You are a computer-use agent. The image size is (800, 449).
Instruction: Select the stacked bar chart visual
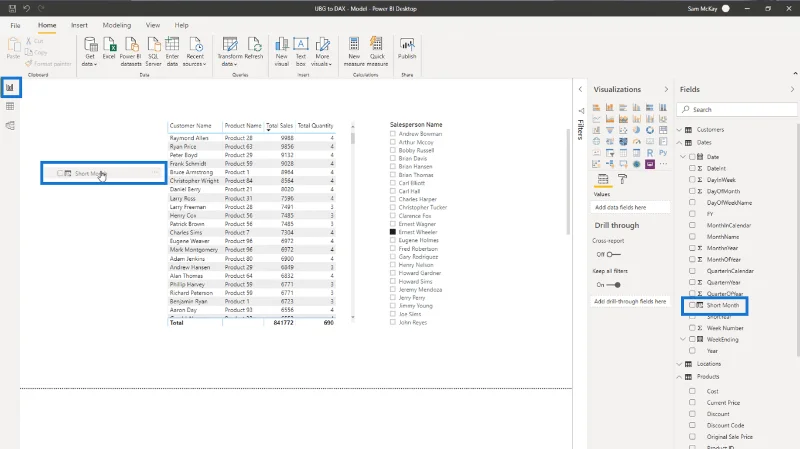tap(596, 108)
